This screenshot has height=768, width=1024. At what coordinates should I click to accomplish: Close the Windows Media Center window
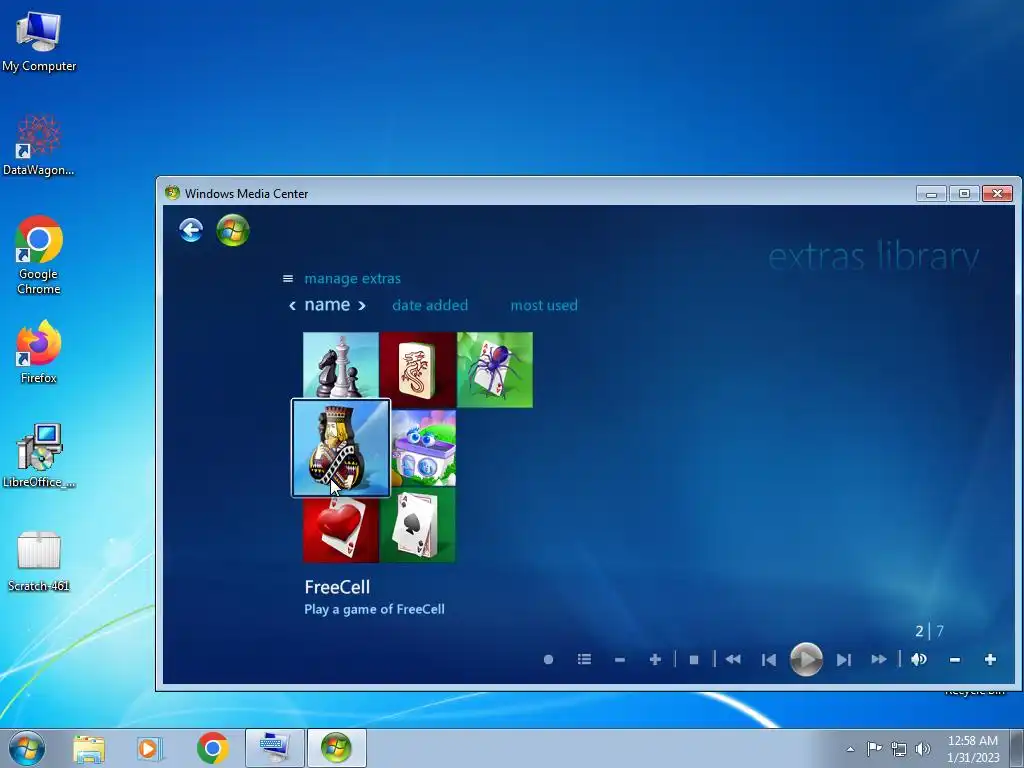click(x=997, y=193)
